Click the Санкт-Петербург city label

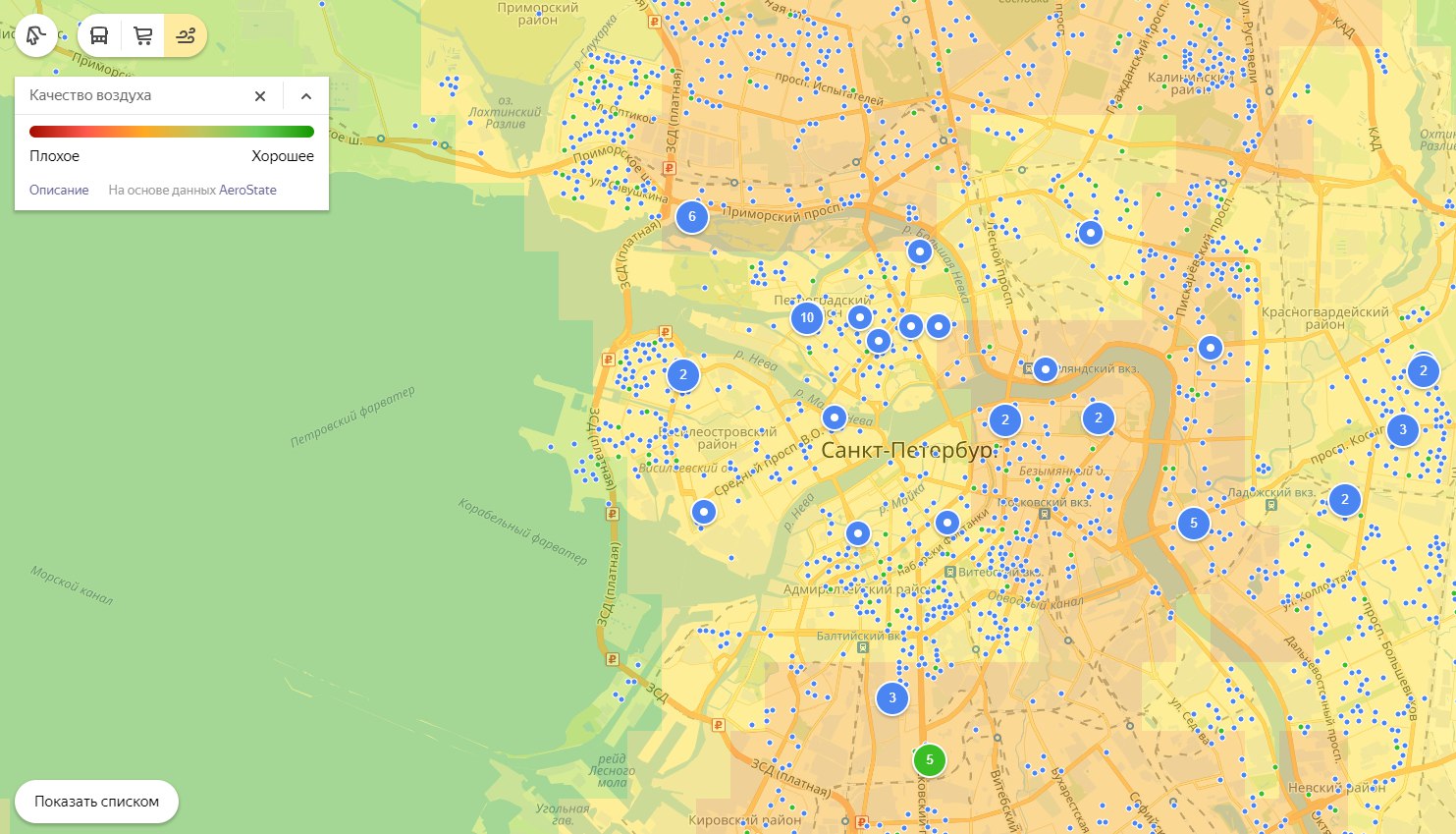click(909, 450)
